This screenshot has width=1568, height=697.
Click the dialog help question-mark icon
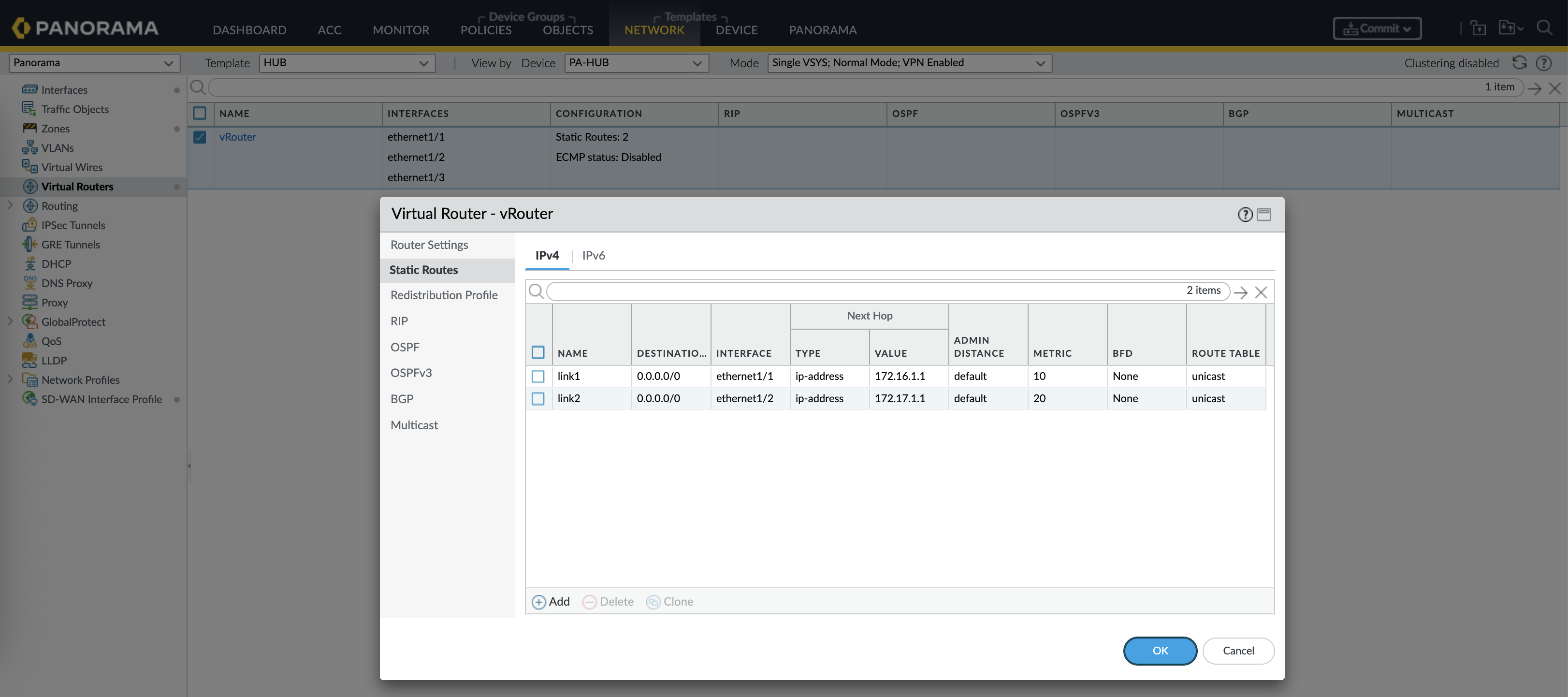(x=1245, y=214)
